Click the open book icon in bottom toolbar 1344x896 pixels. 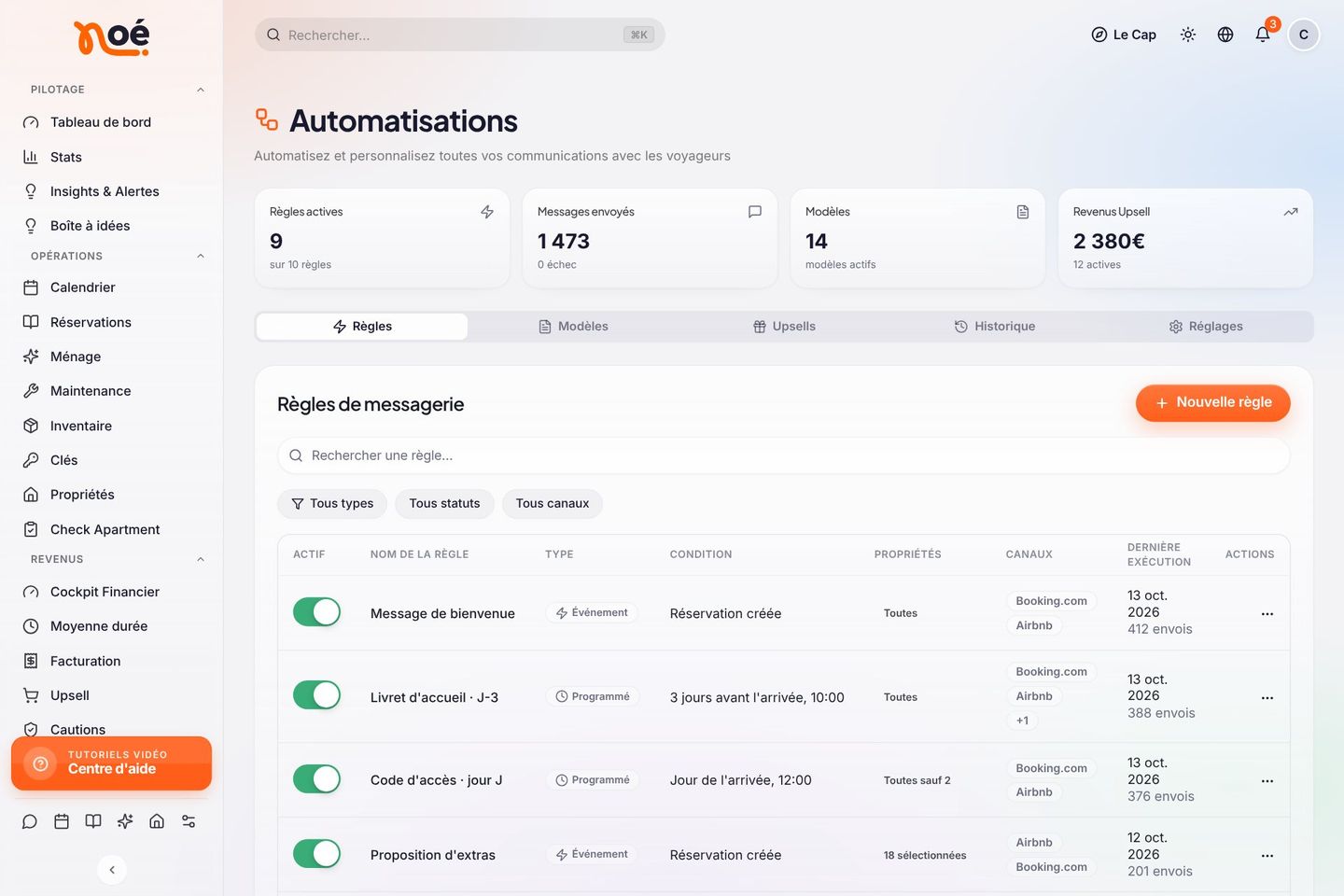click(x=93, y=821)
